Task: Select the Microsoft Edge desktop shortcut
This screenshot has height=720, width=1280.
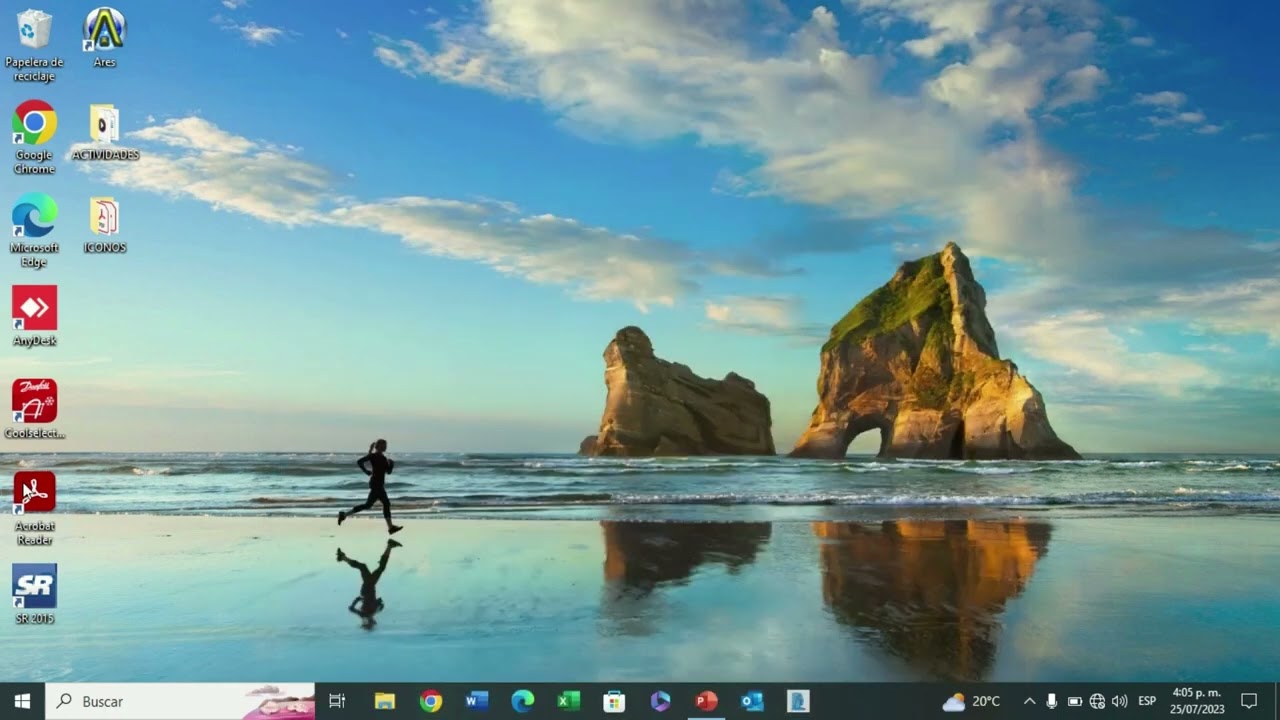Action: pyautogui.click(x=34, y=230)
